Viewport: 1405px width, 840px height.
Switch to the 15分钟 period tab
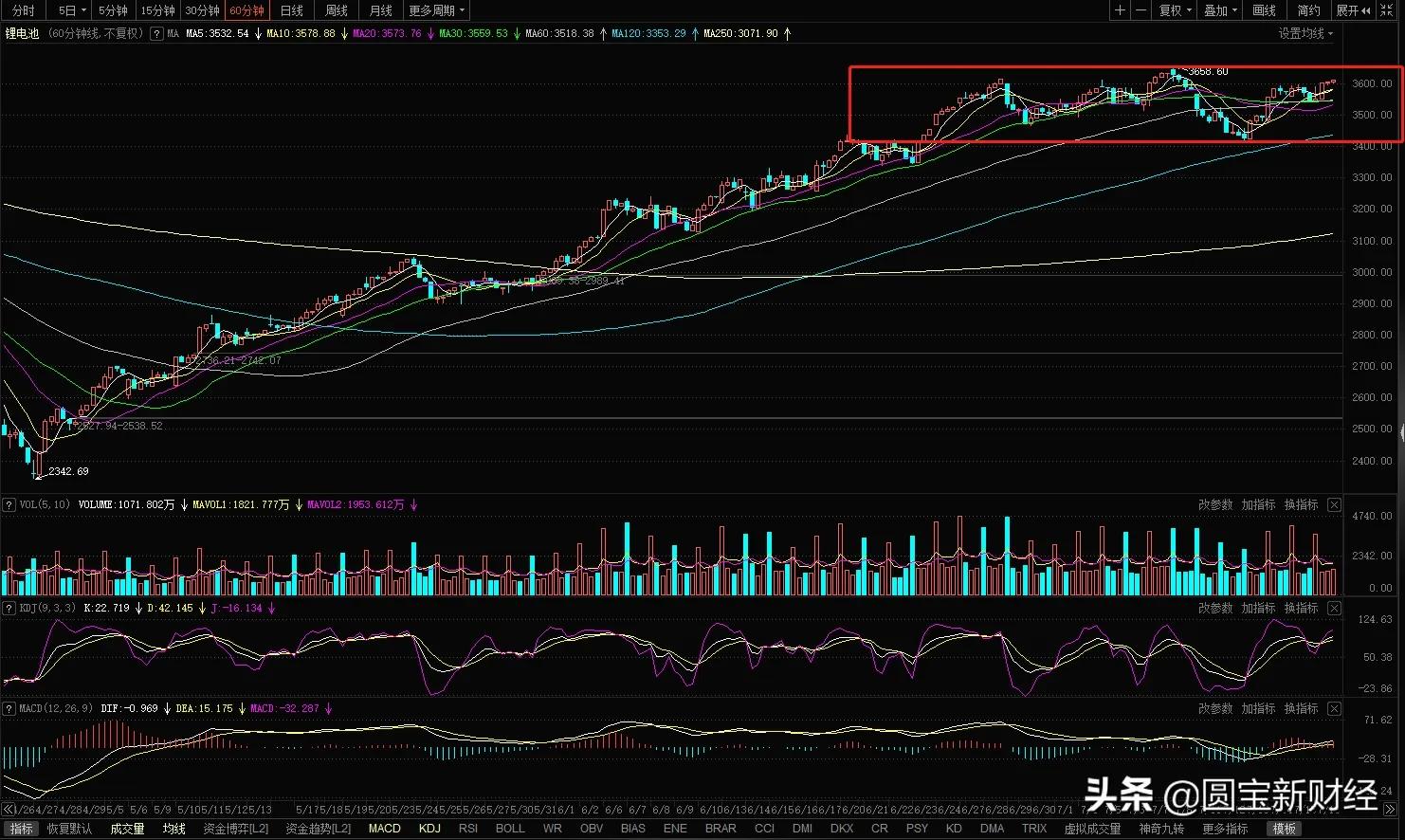click(157, 10)
